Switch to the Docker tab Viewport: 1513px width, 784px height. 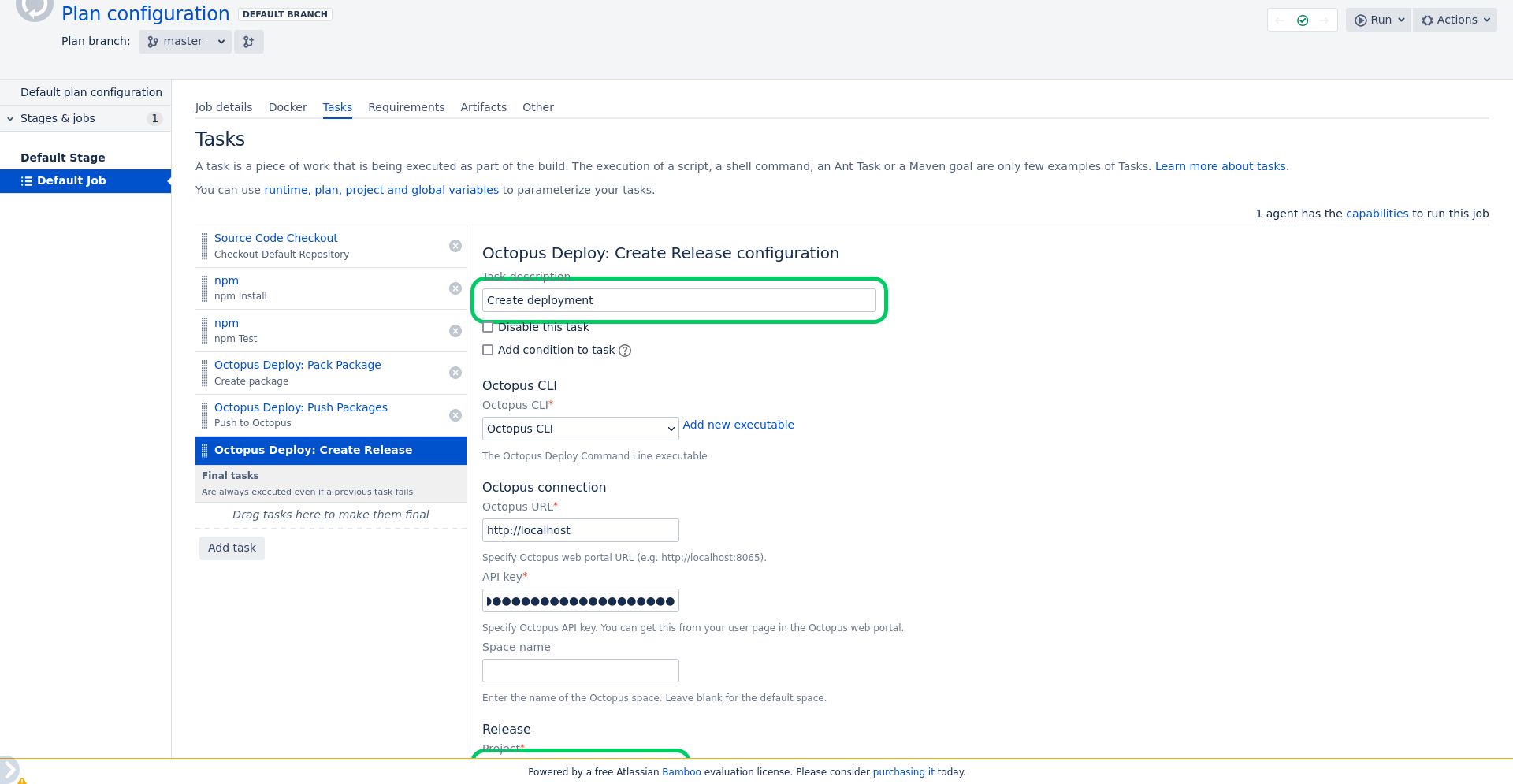288,107
